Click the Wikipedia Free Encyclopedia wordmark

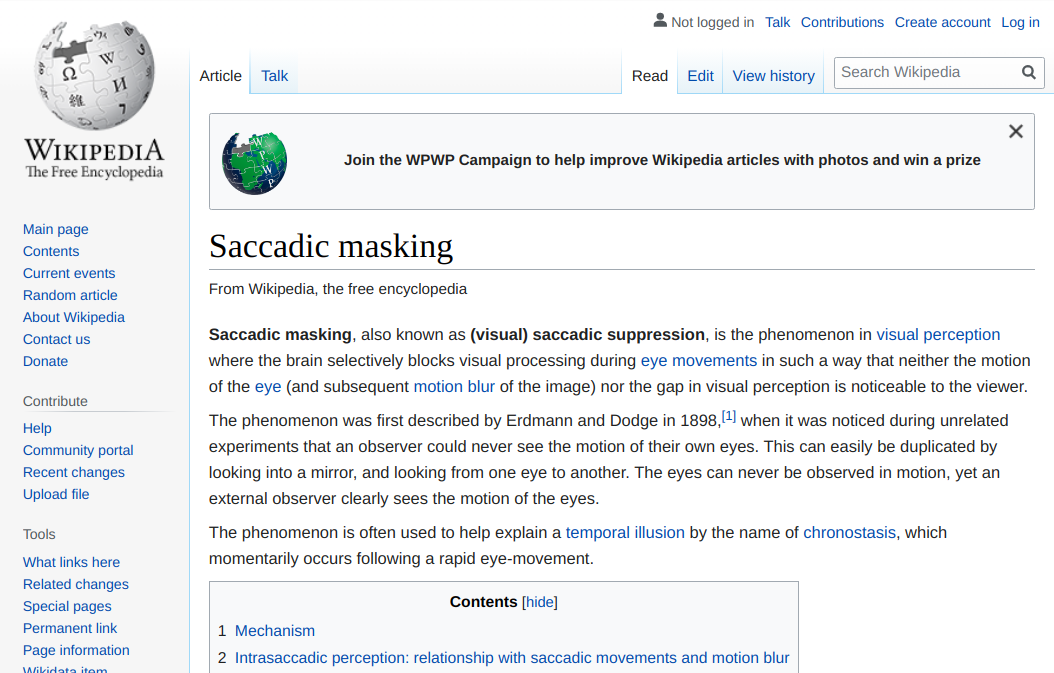(x=94, y=159)
